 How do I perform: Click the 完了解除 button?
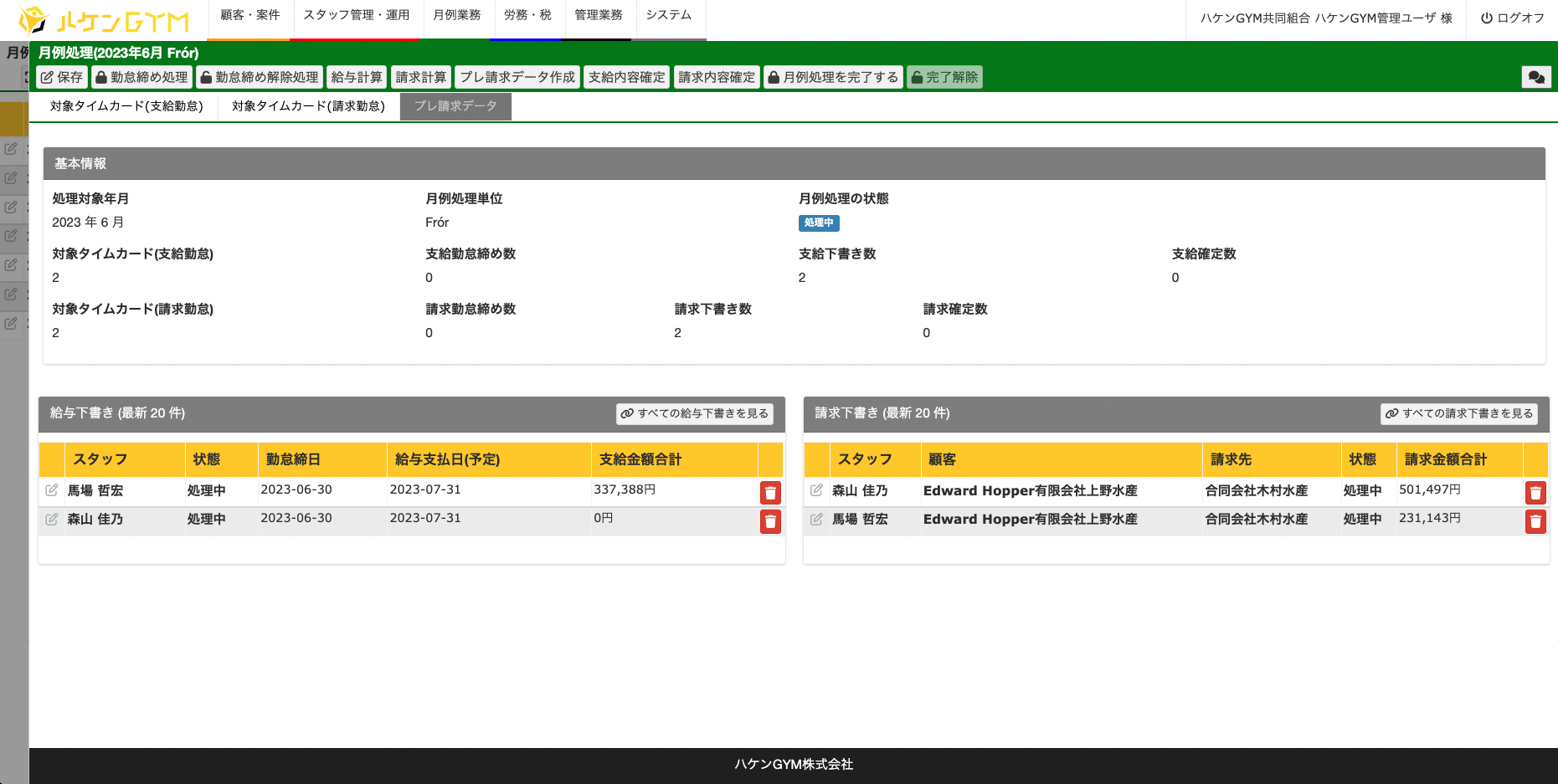click(x=944, y=77)
